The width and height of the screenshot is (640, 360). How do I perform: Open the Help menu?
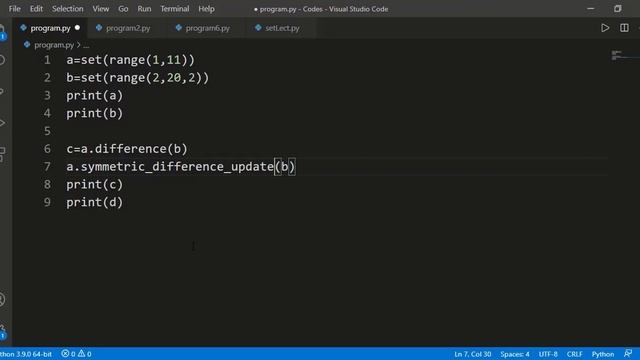pos(207,9)
